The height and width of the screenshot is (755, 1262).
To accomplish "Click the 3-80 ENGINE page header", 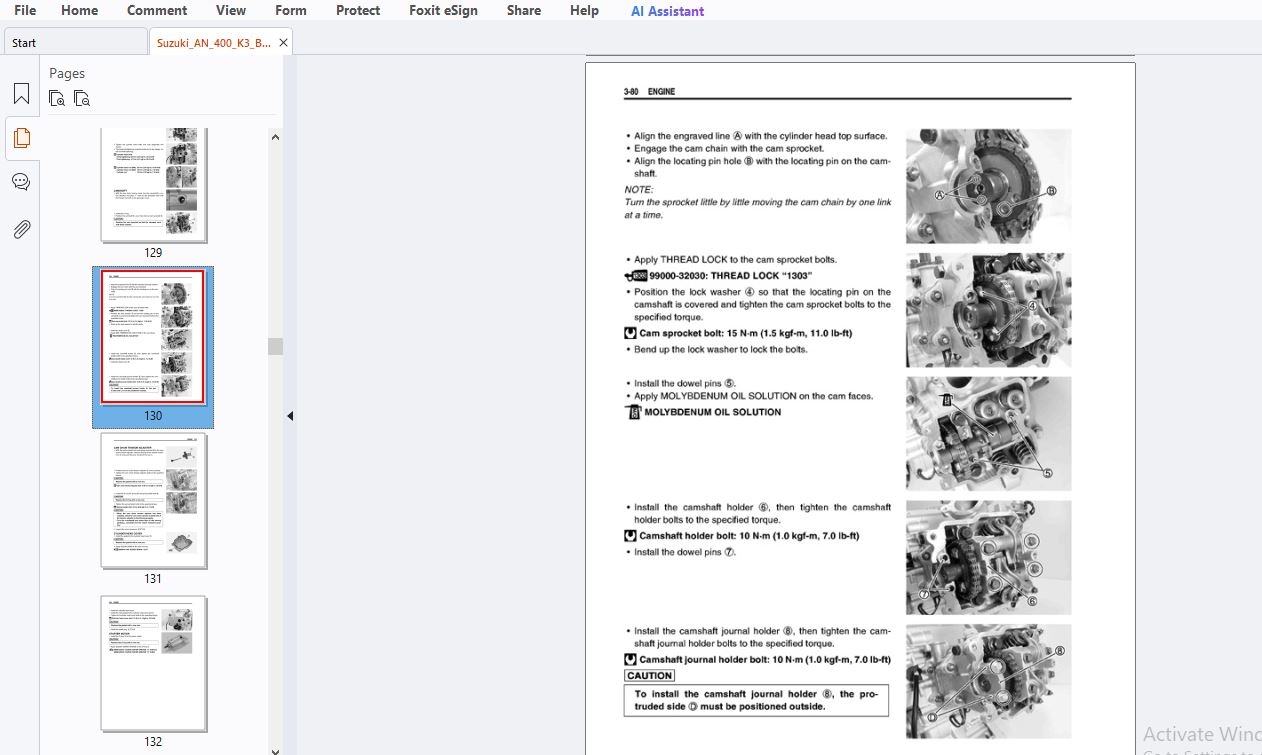I will pos(649,92).
